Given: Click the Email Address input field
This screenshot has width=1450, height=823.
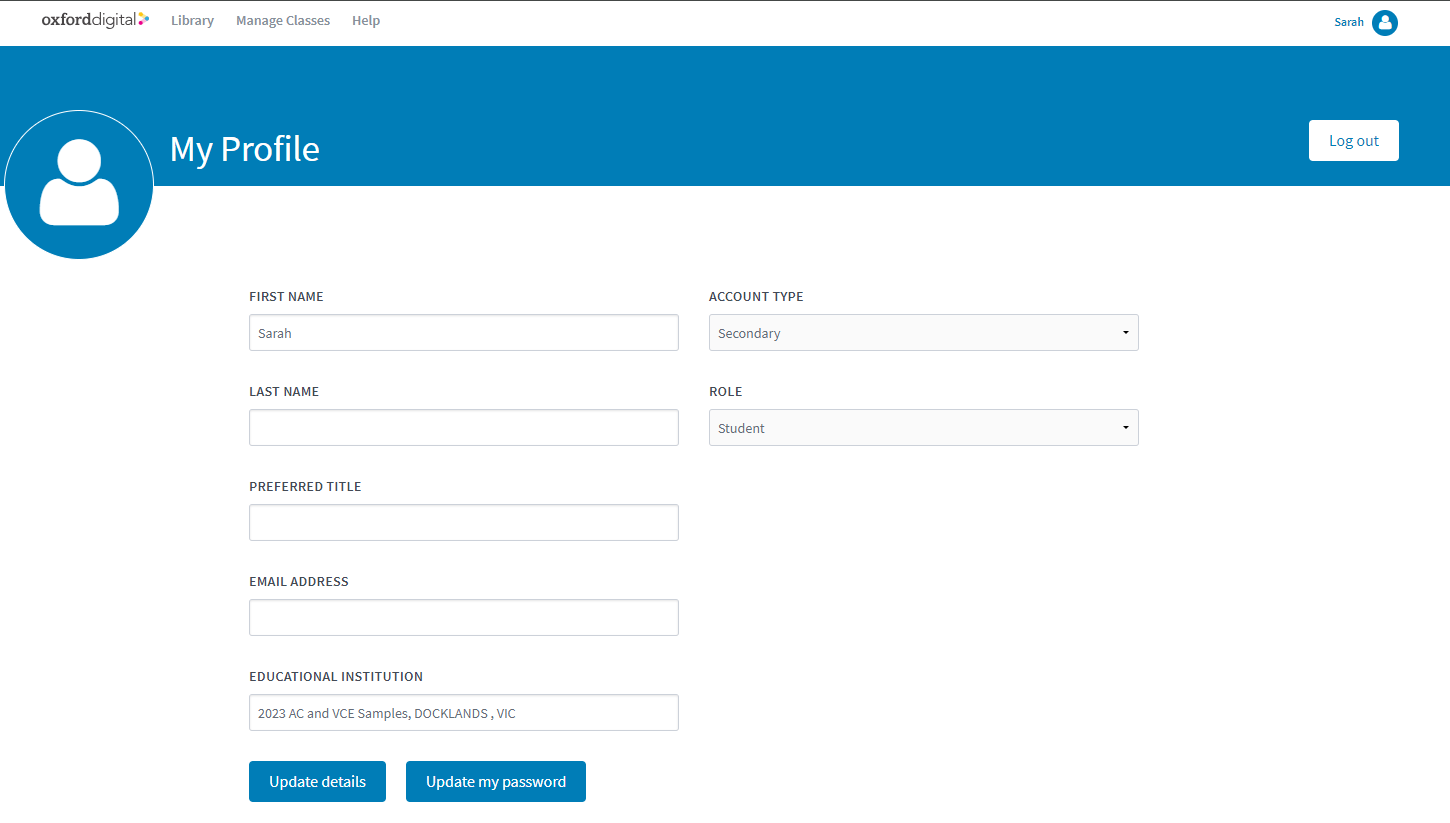Looking at the screenshot, I should pos(463,617).
